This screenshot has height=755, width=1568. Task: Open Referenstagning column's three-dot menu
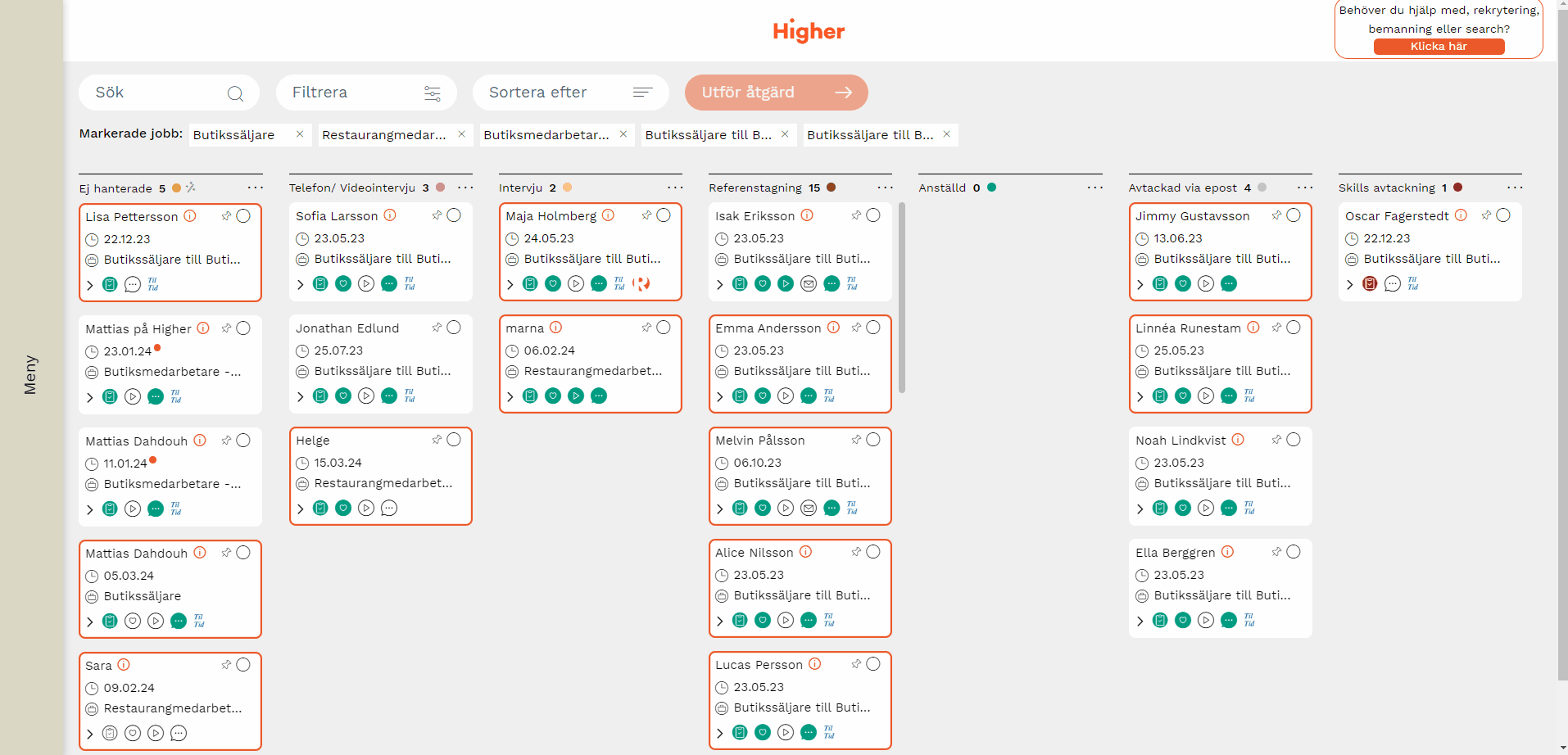(885, 188)
